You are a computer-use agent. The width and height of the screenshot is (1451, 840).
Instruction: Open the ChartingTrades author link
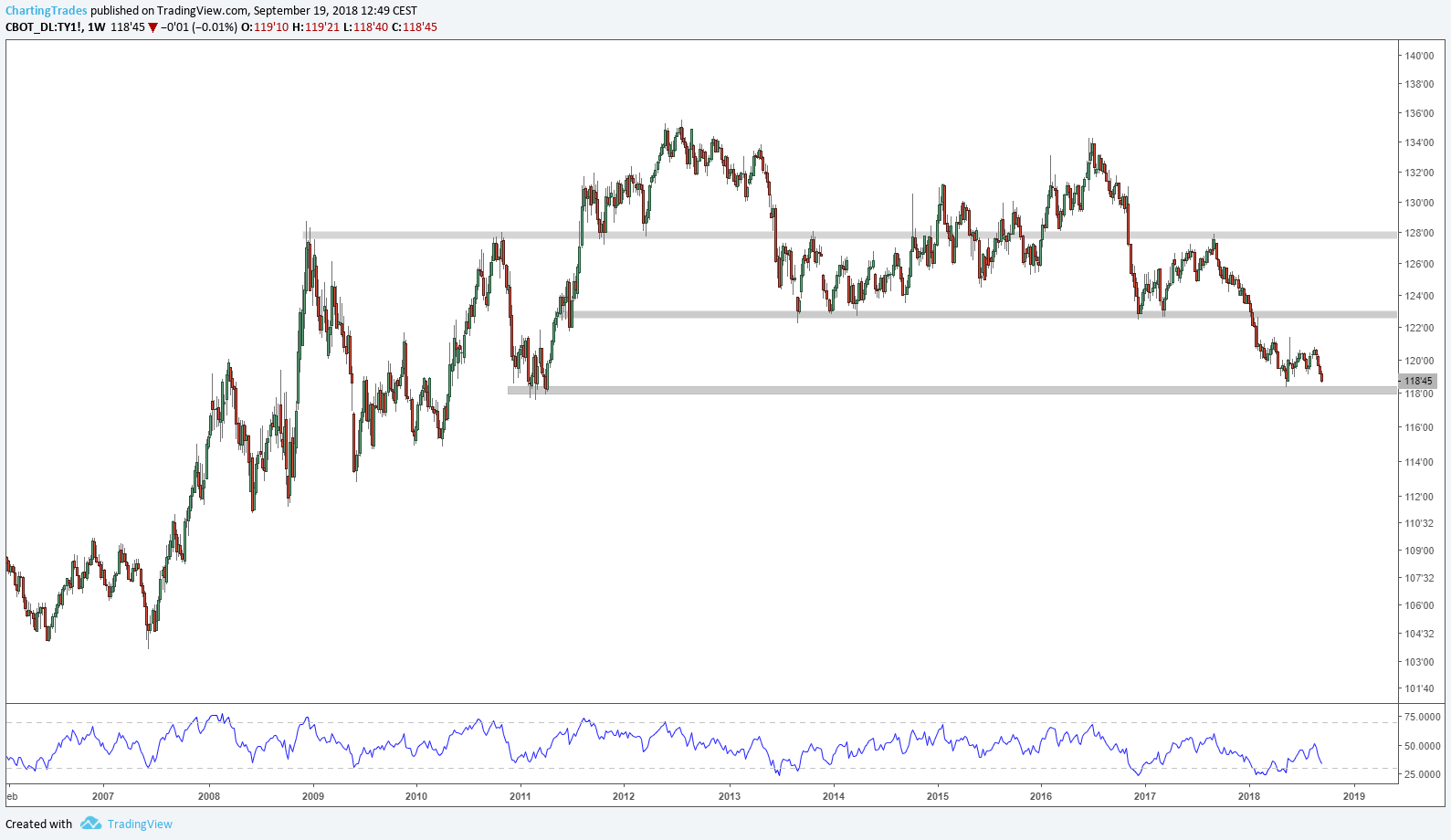[47, 11]
